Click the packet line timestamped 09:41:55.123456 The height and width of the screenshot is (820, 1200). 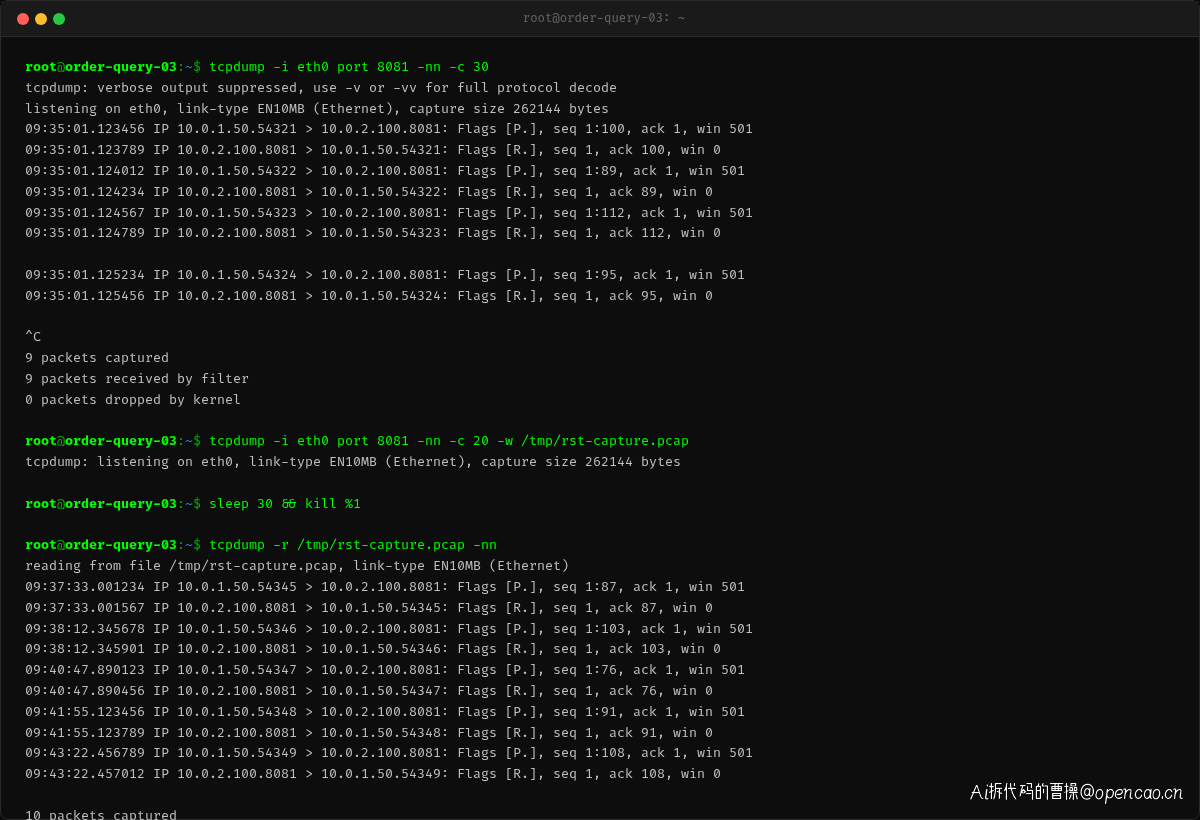click(385, 712)
